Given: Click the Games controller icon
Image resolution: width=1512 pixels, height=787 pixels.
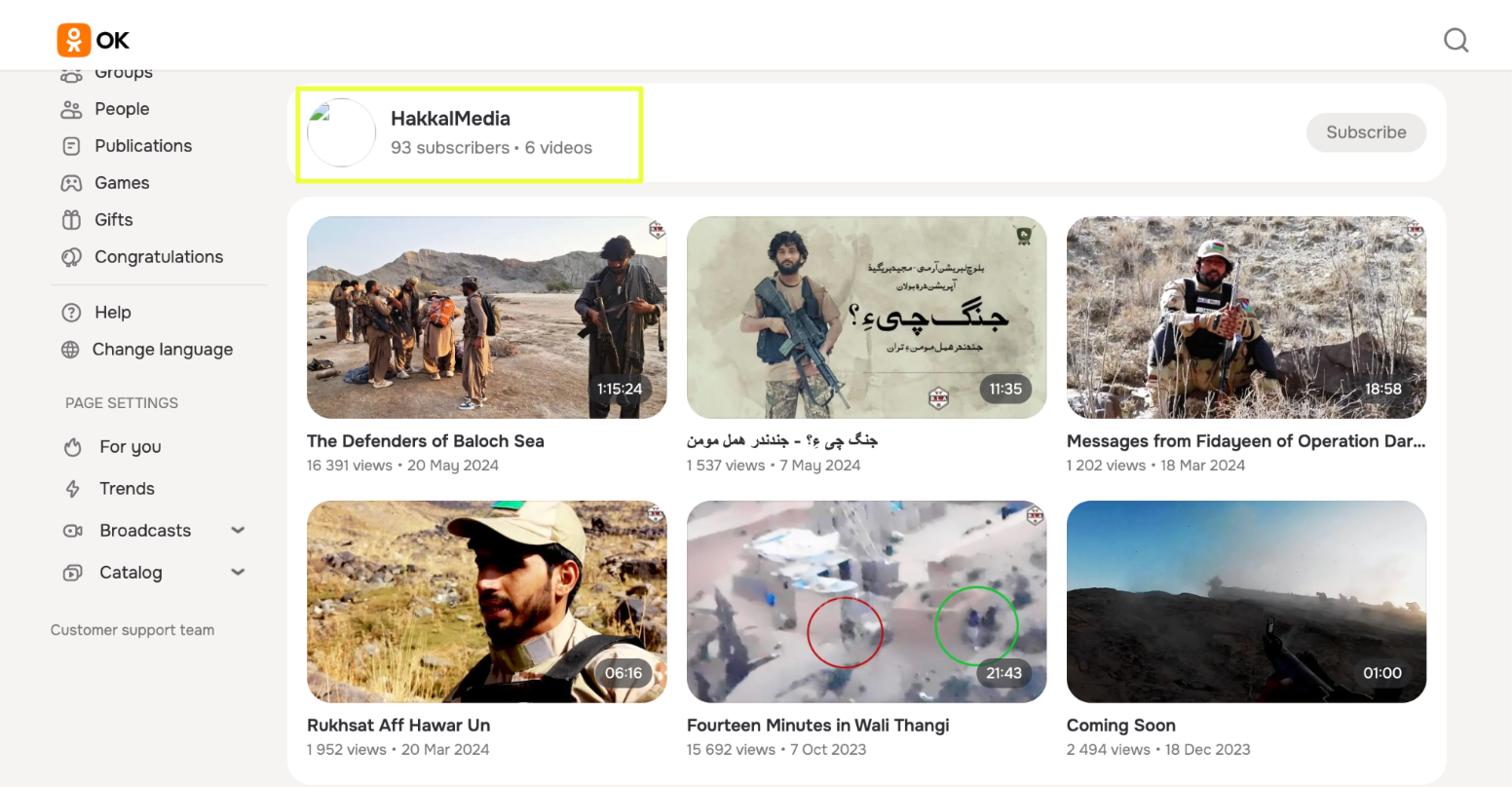Looking at the screenshot, I should (71, 183).
